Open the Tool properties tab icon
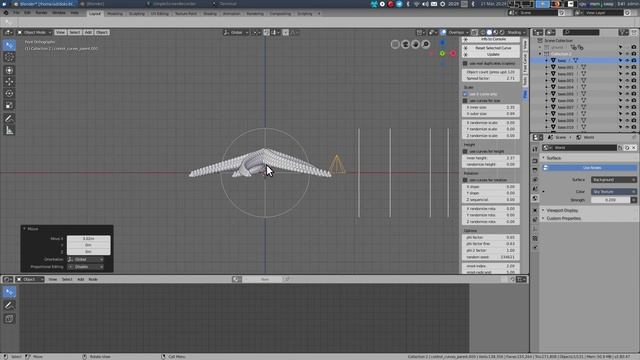The height and width of the screenshot is (360, 640). 535,149
